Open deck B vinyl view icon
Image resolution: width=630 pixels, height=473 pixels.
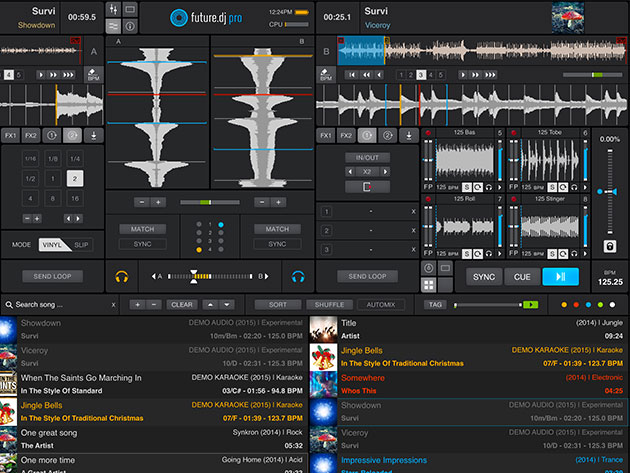[429, 268]
